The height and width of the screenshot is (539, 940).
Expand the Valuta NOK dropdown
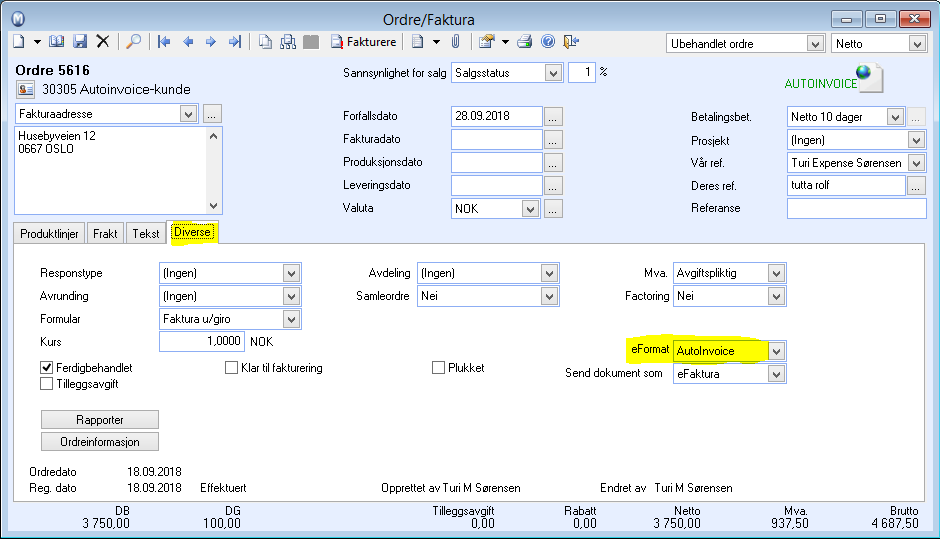[x=529, y=209]
